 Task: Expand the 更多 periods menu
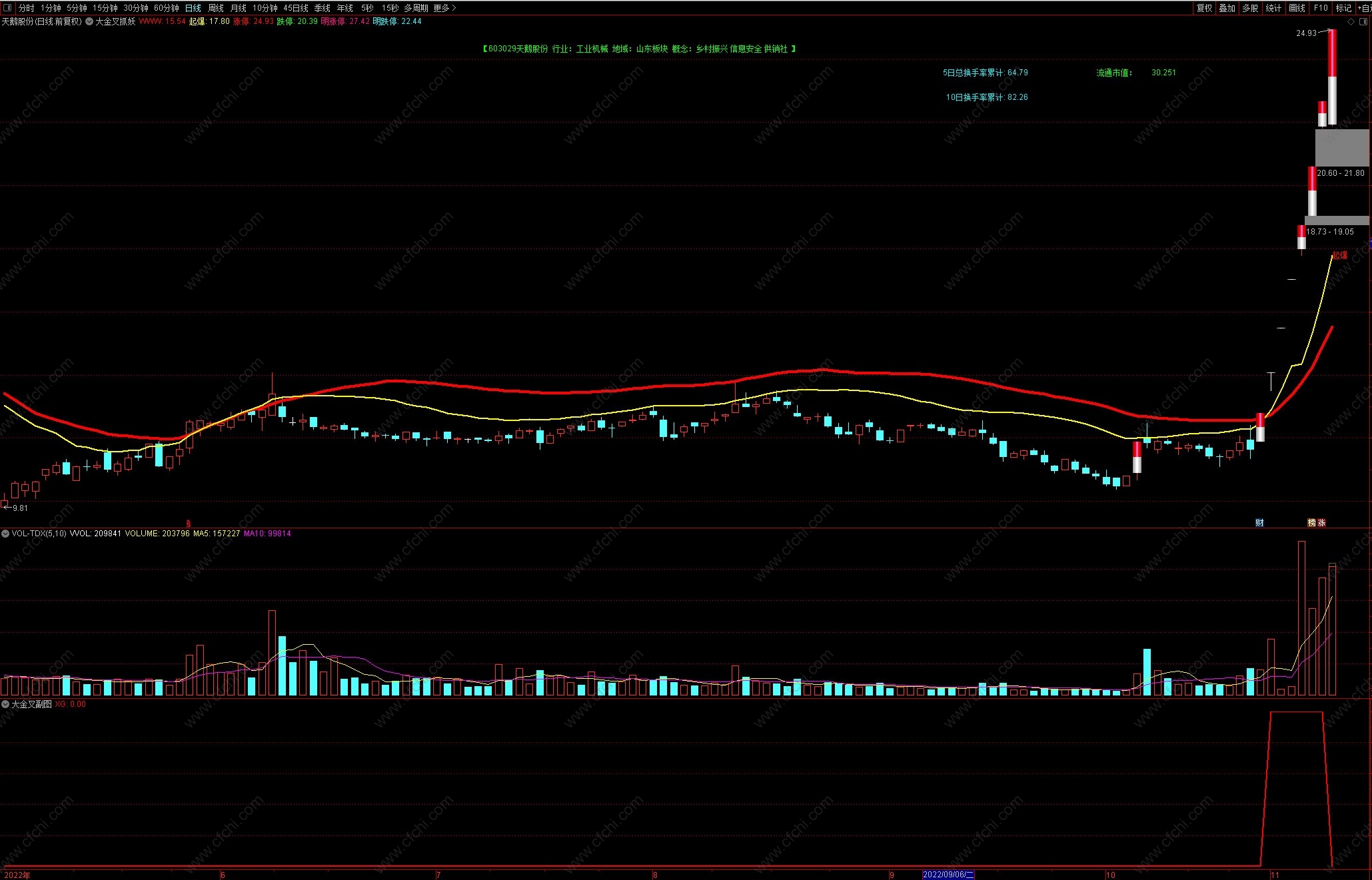pos(444,8)
